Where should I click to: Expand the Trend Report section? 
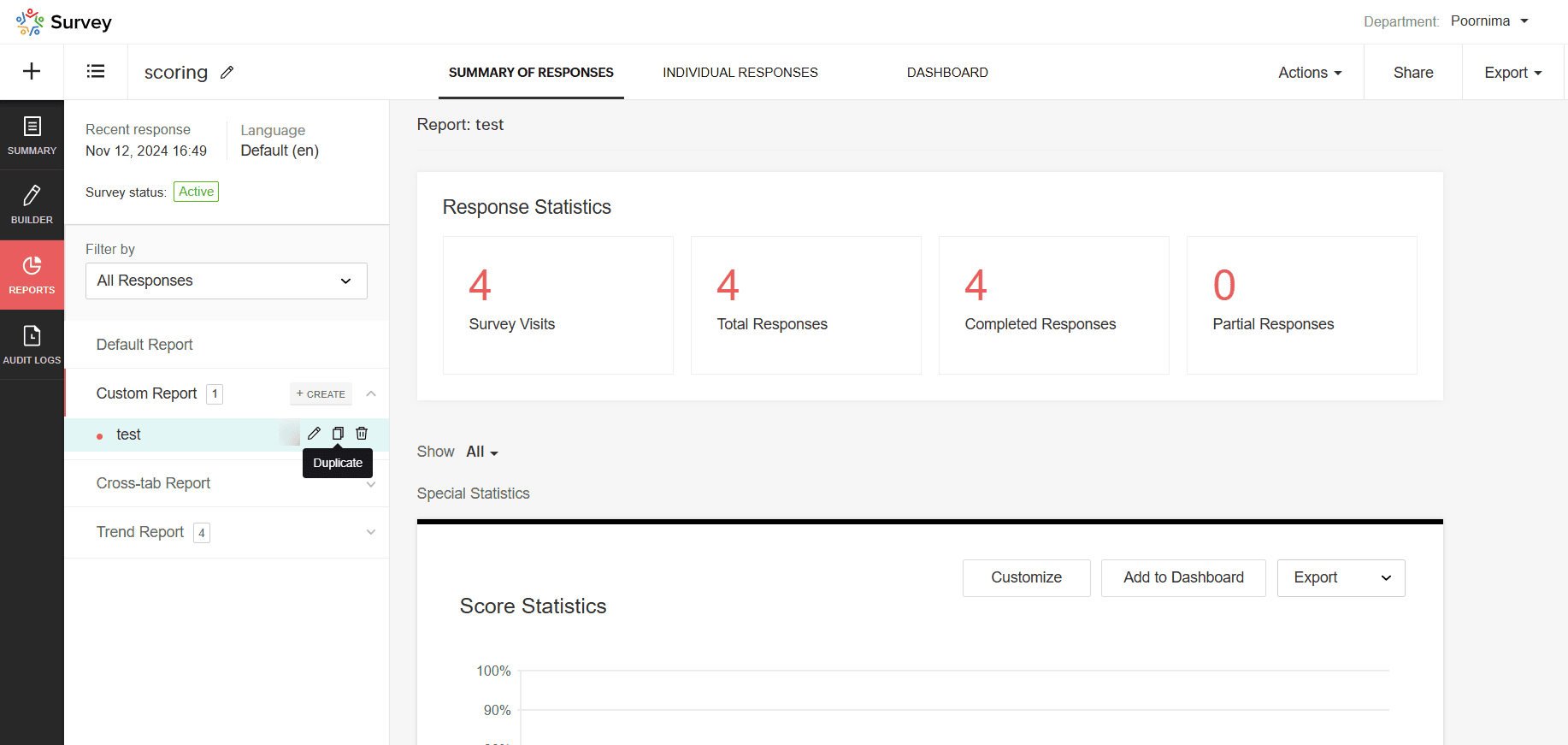pyautogui.click(x=370, y=532)
